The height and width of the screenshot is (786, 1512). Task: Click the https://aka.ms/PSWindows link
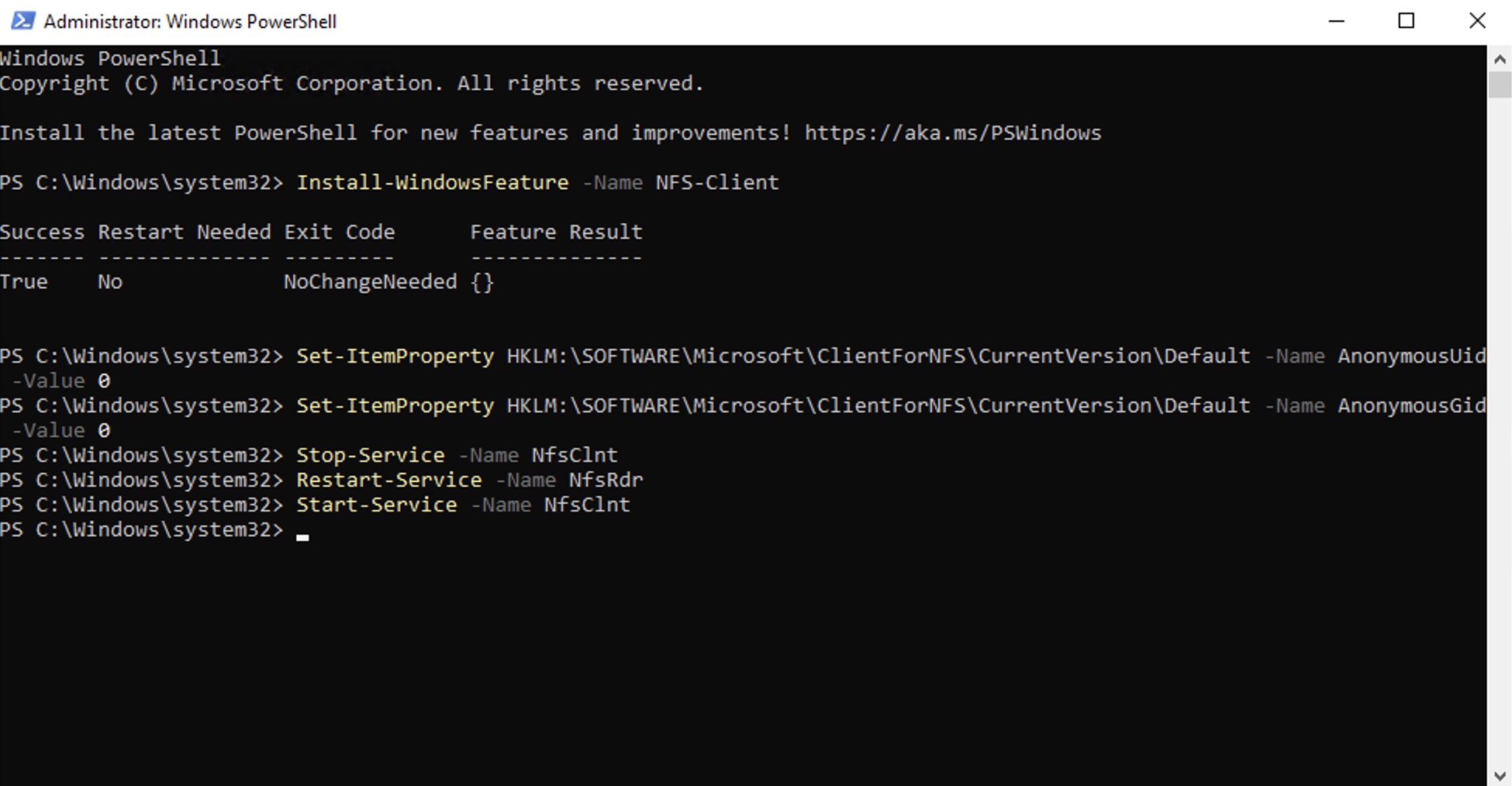pyautogui.click(x=953, y=133)
